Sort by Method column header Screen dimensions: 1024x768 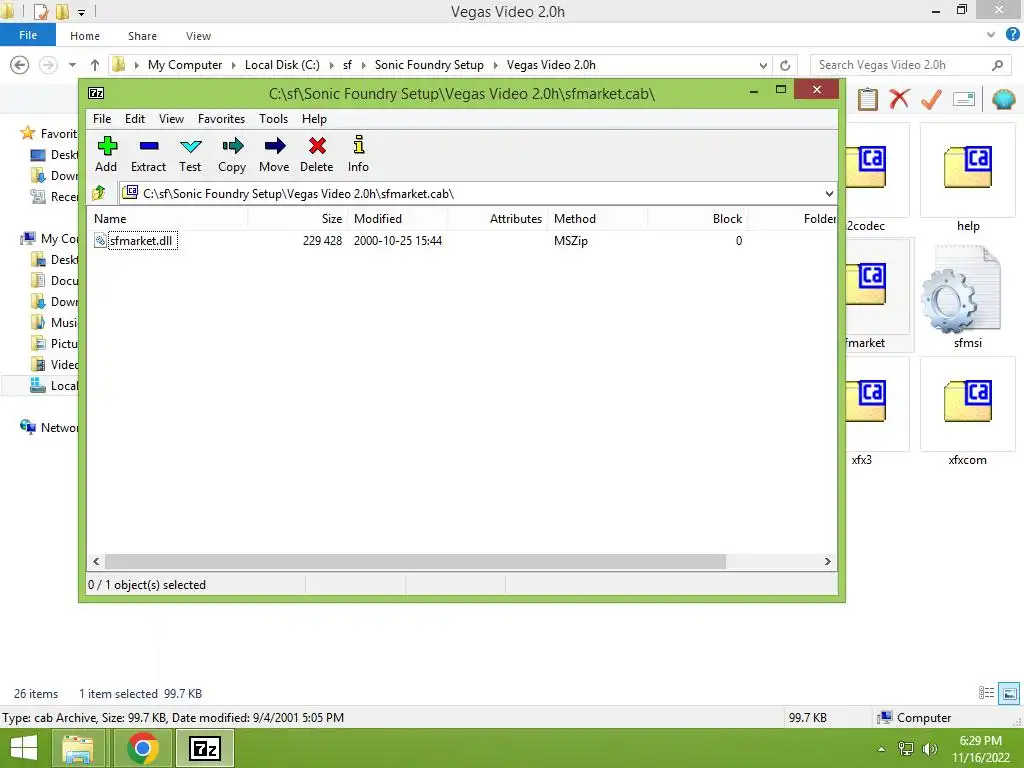click(598, 219)
